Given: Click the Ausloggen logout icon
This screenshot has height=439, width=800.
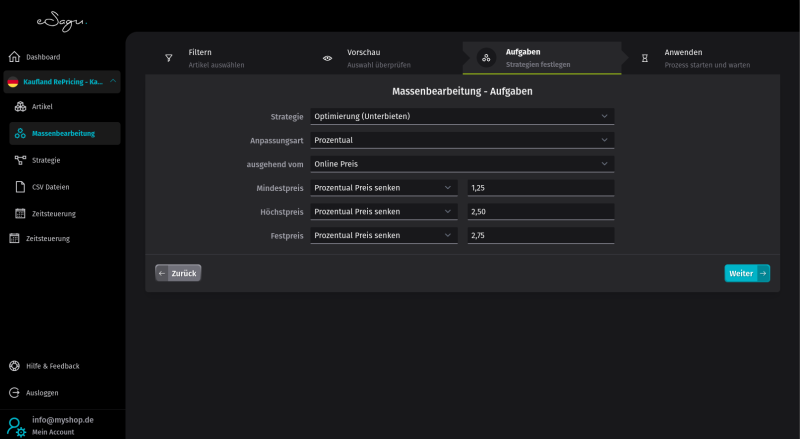Looking at the screenshot, I should click(14, 393).
